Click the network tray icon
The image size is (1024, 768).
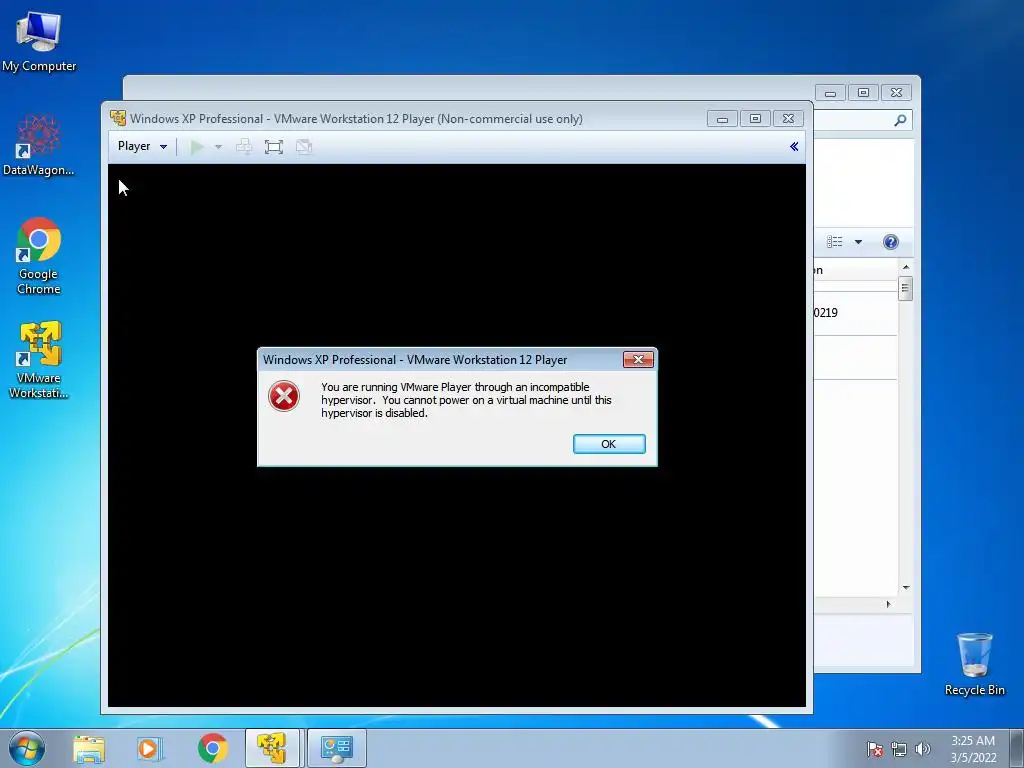click(x=899, y=749)
